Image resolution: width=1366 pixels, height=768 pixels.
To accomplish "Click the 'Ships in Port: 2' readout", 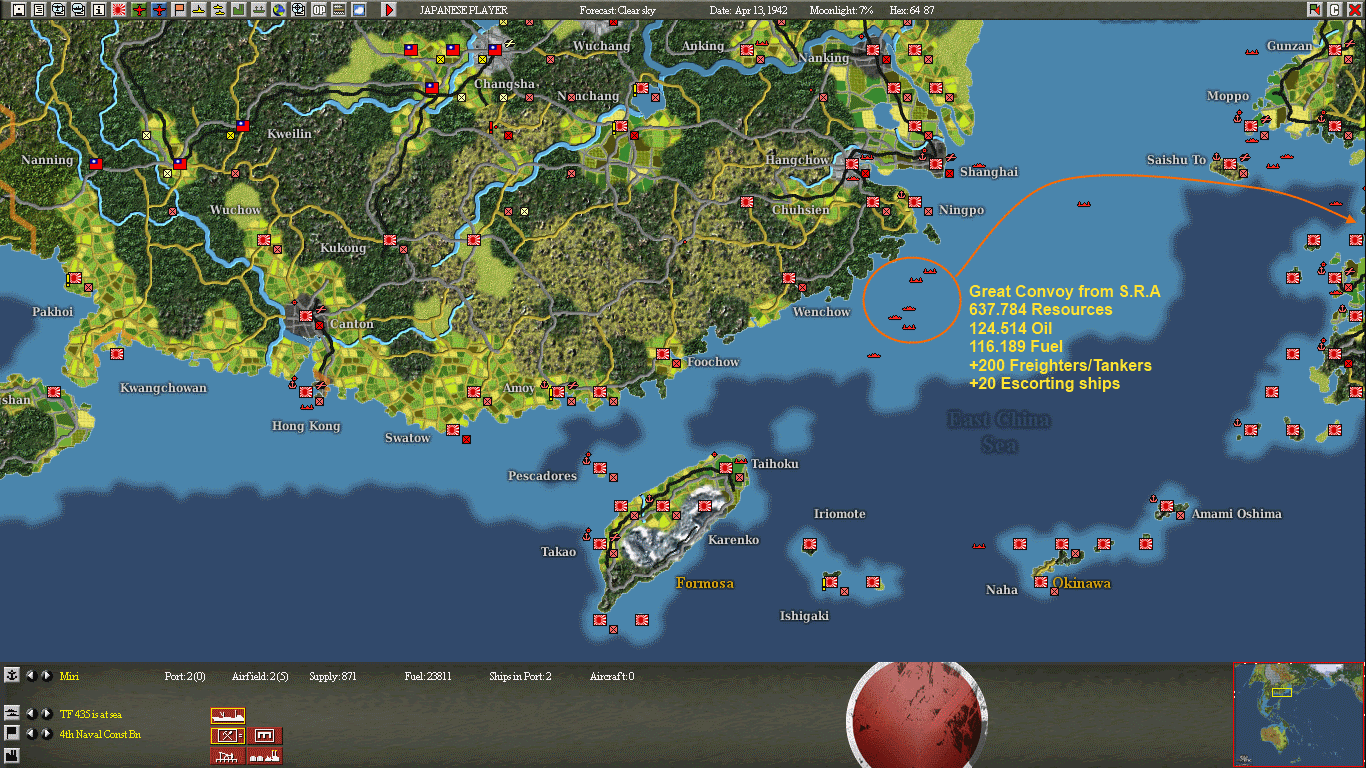I will (x=520, y=676).
